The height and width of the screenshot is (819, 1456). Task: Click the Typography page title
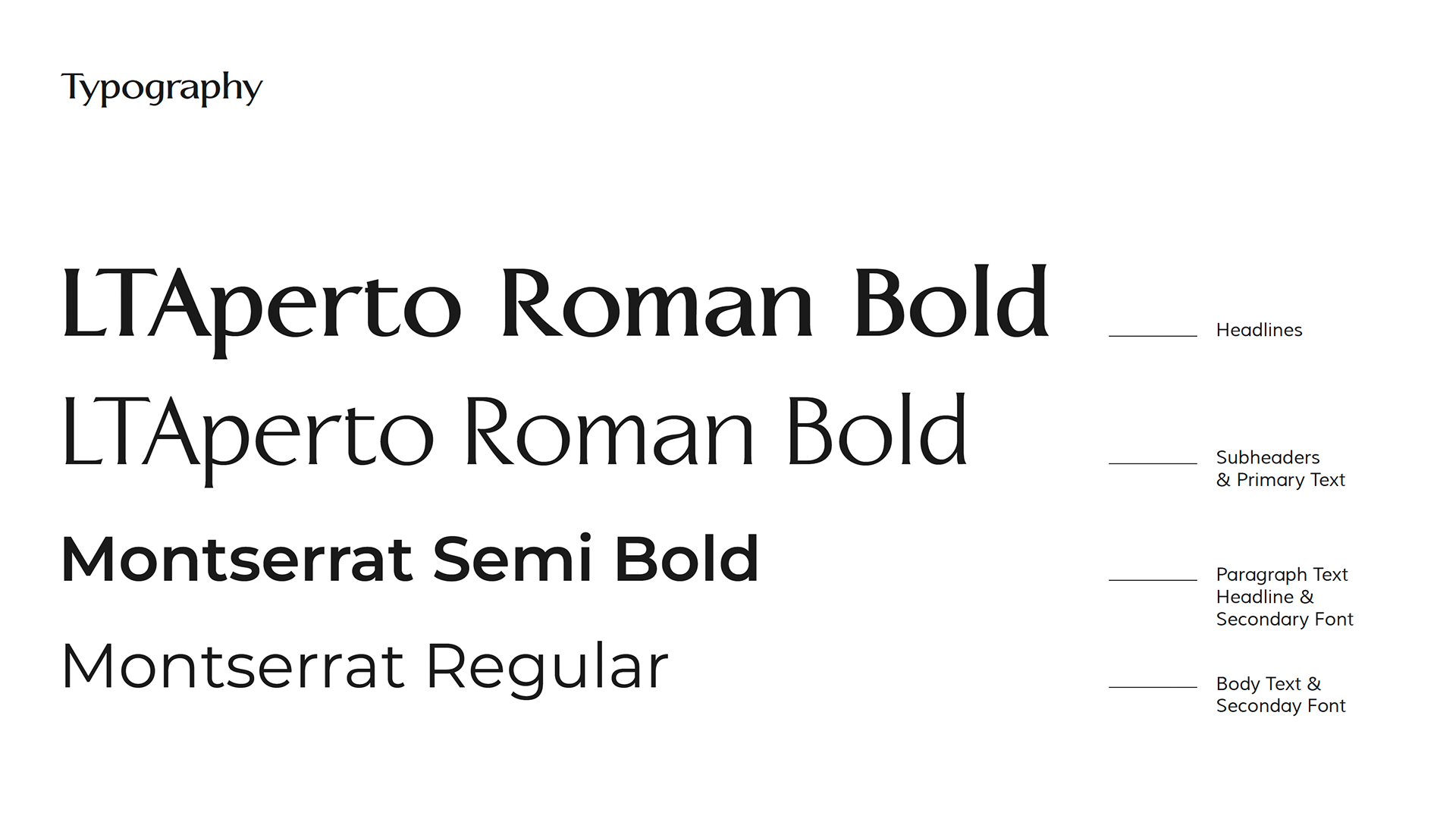tap(162, 88)
